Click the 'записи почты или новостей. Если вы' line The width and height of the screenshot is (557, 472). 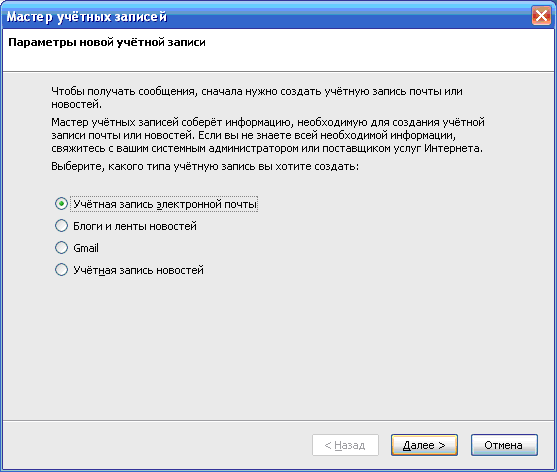coord(253,135)
